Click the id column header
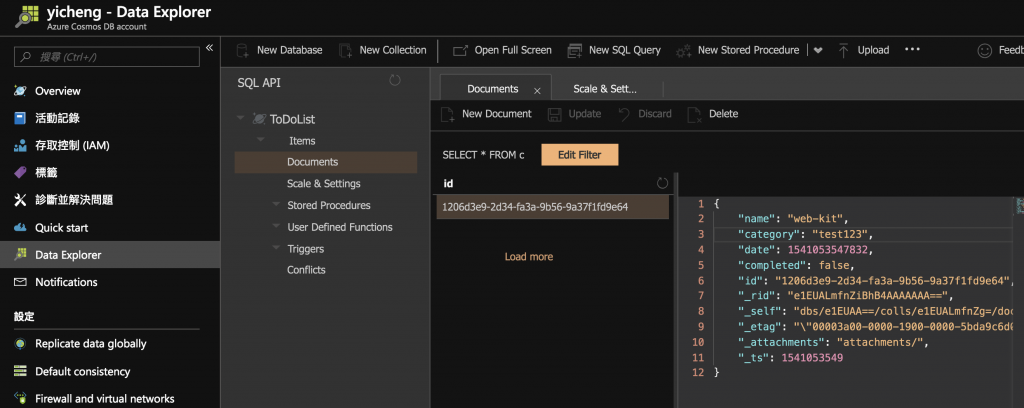The height and width of the screenshot is (408, 1024). [448, 183]
